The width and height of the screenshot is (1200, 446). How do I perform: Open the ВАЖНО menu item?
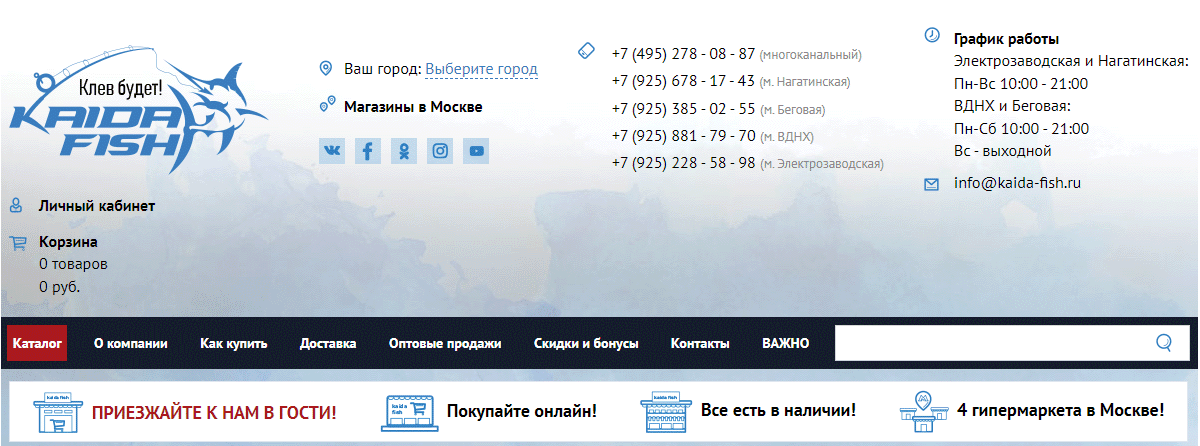pos(785,343)
